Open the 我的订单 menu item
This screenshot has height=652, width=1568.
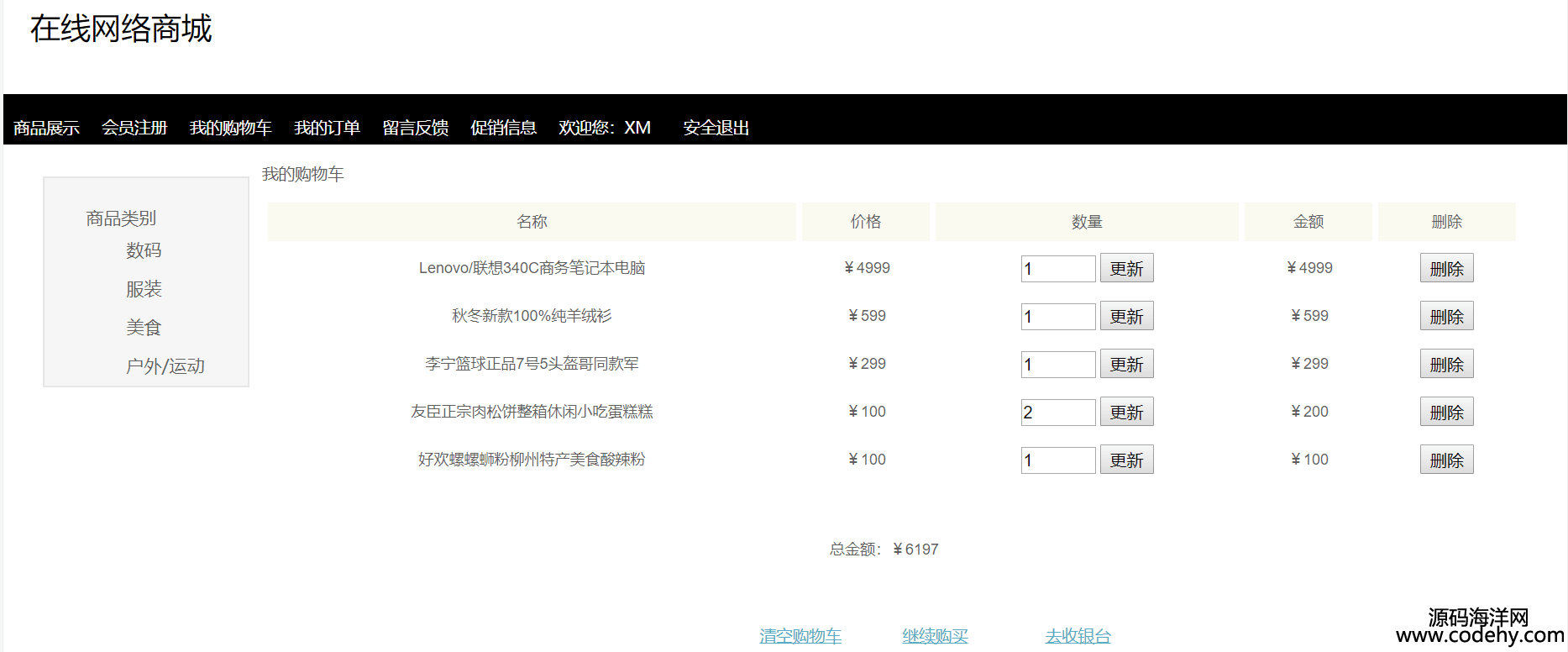click(327, 128)
